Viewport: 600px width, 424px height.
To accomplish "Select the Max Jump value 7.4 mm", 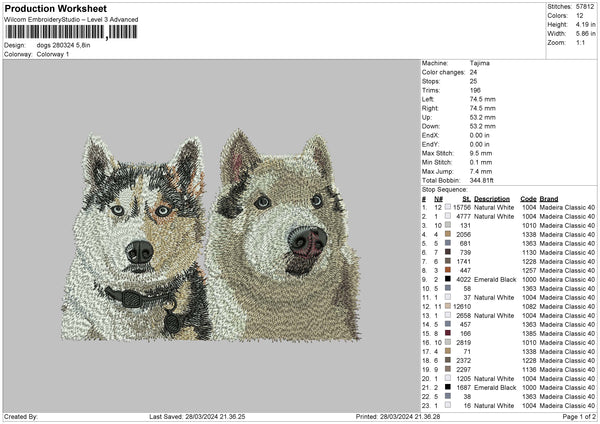I will (x=481, y=171).
